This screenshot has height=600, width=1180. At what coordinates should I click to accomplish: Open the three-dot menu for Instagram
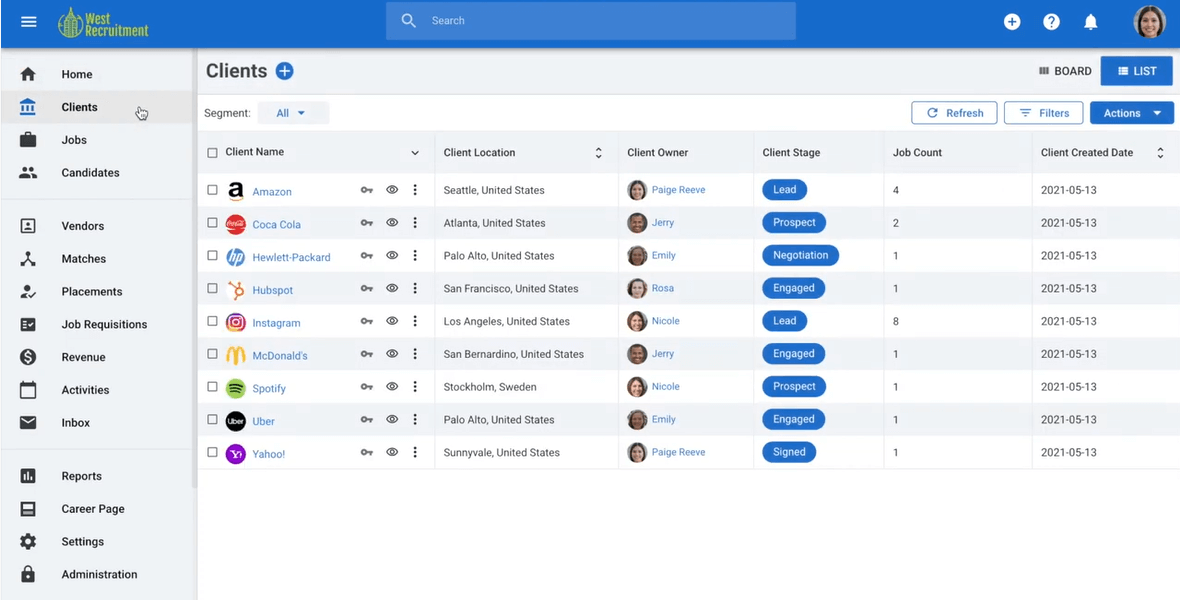[x=415, y=321]
